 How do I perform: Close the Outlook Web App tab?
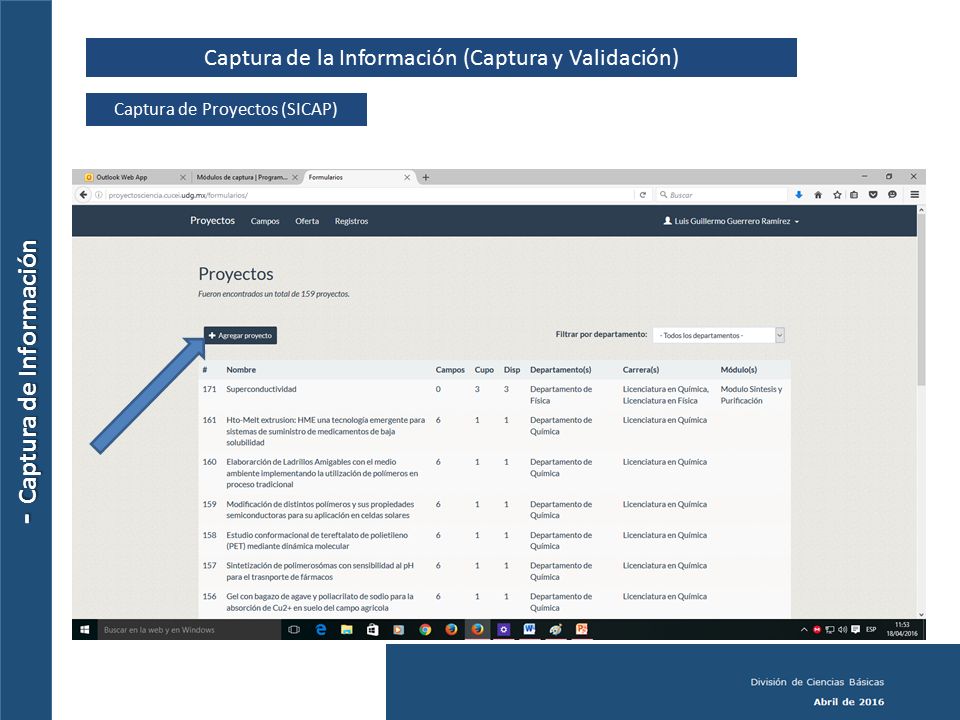pos(182,178)
